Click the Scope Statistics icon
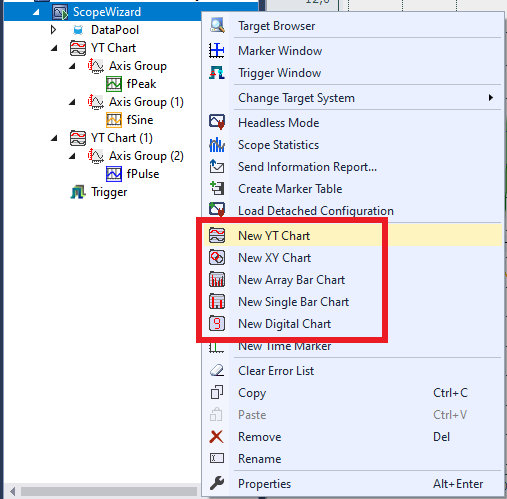 pos(217,145)
